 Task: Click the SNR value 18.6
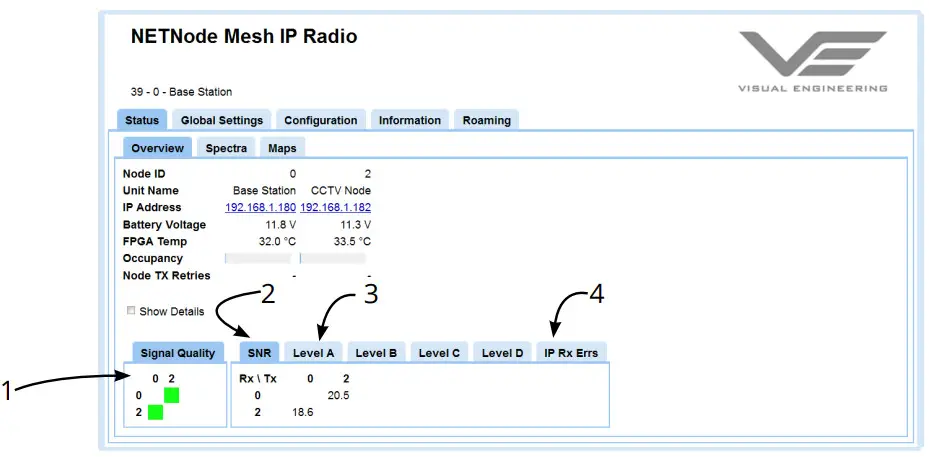(303, 412)
